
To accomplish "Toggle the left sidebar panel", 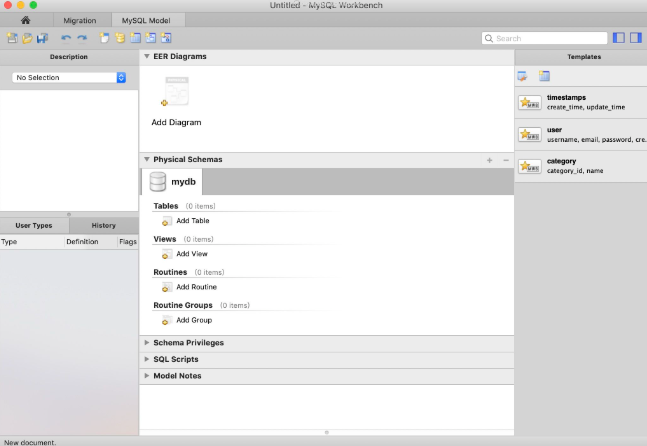I will 619,38.
